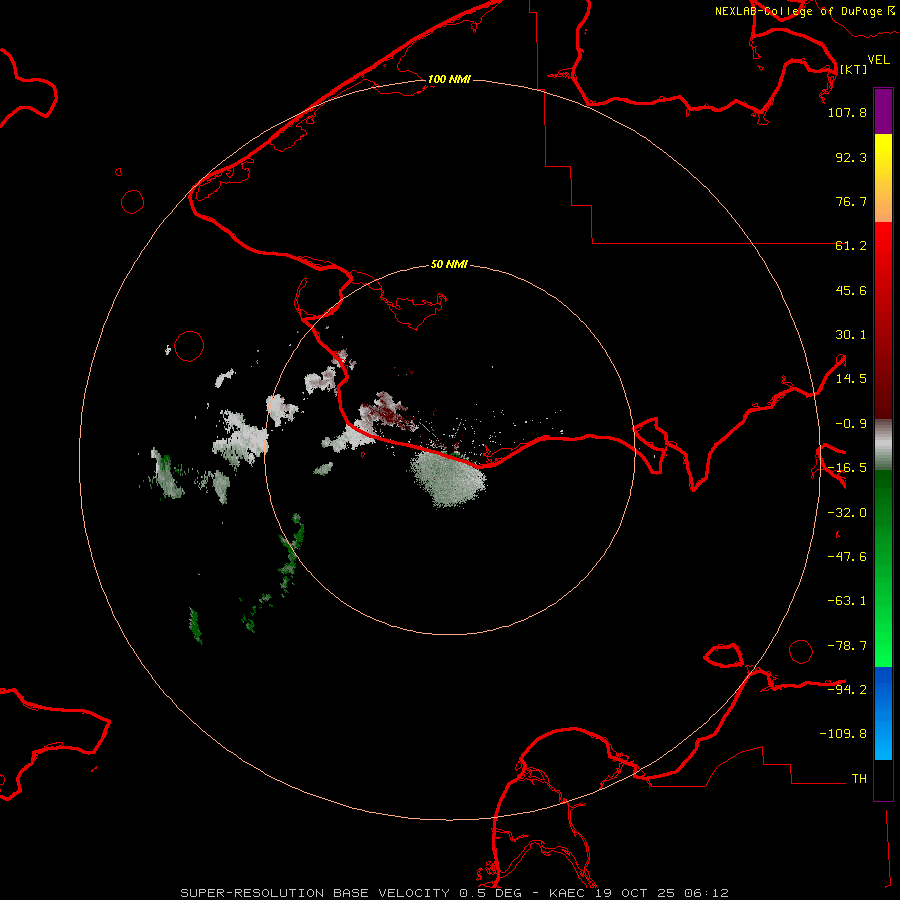900x900 pixels.
Task: Pick the blue segment of velocity scale
Action: tap(883, 713)
